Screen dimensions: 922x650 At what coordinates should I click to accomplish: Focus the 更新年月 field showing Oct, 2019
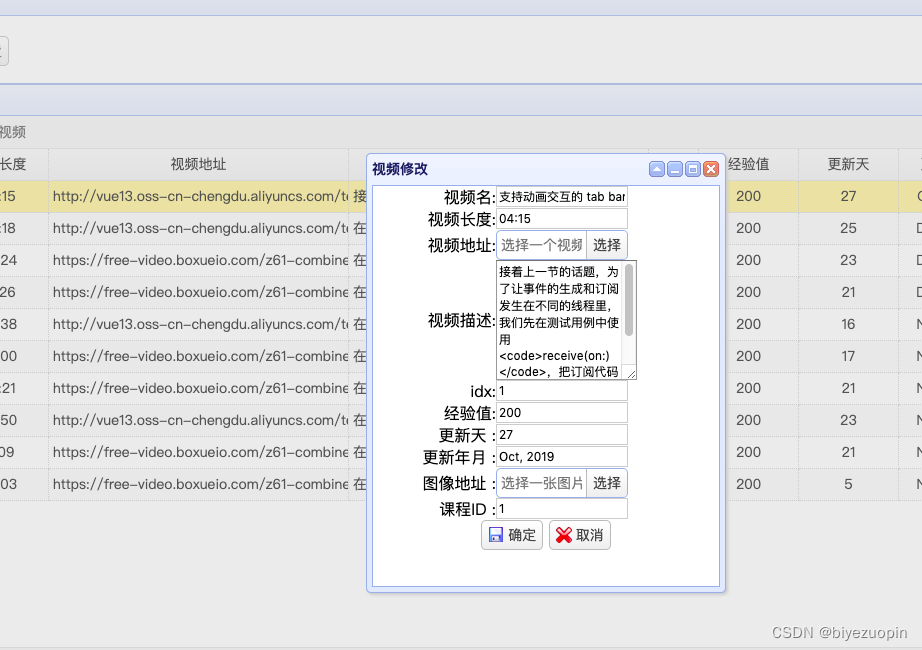pyautogui.click(x=562, y=457)
